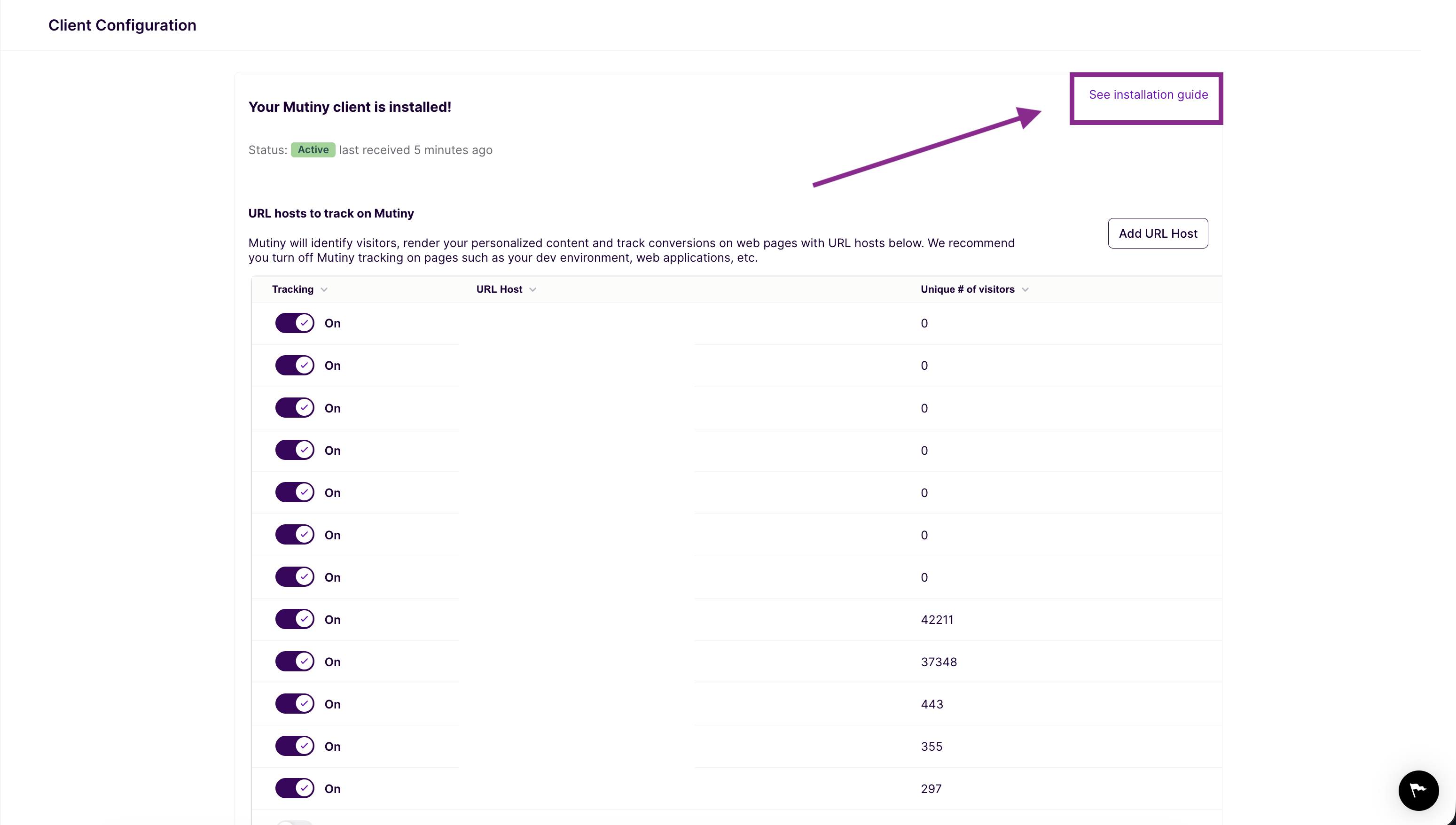Image resolution: width=1456 pixels, height=825 pixels.
Task: Switch off tracking for the fourth row
Action: [295, 450]
